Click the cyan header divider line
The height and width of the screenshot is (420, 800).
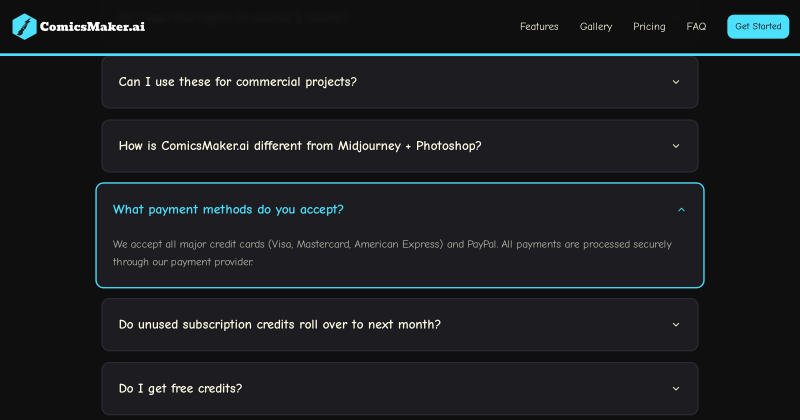[400, 54]
